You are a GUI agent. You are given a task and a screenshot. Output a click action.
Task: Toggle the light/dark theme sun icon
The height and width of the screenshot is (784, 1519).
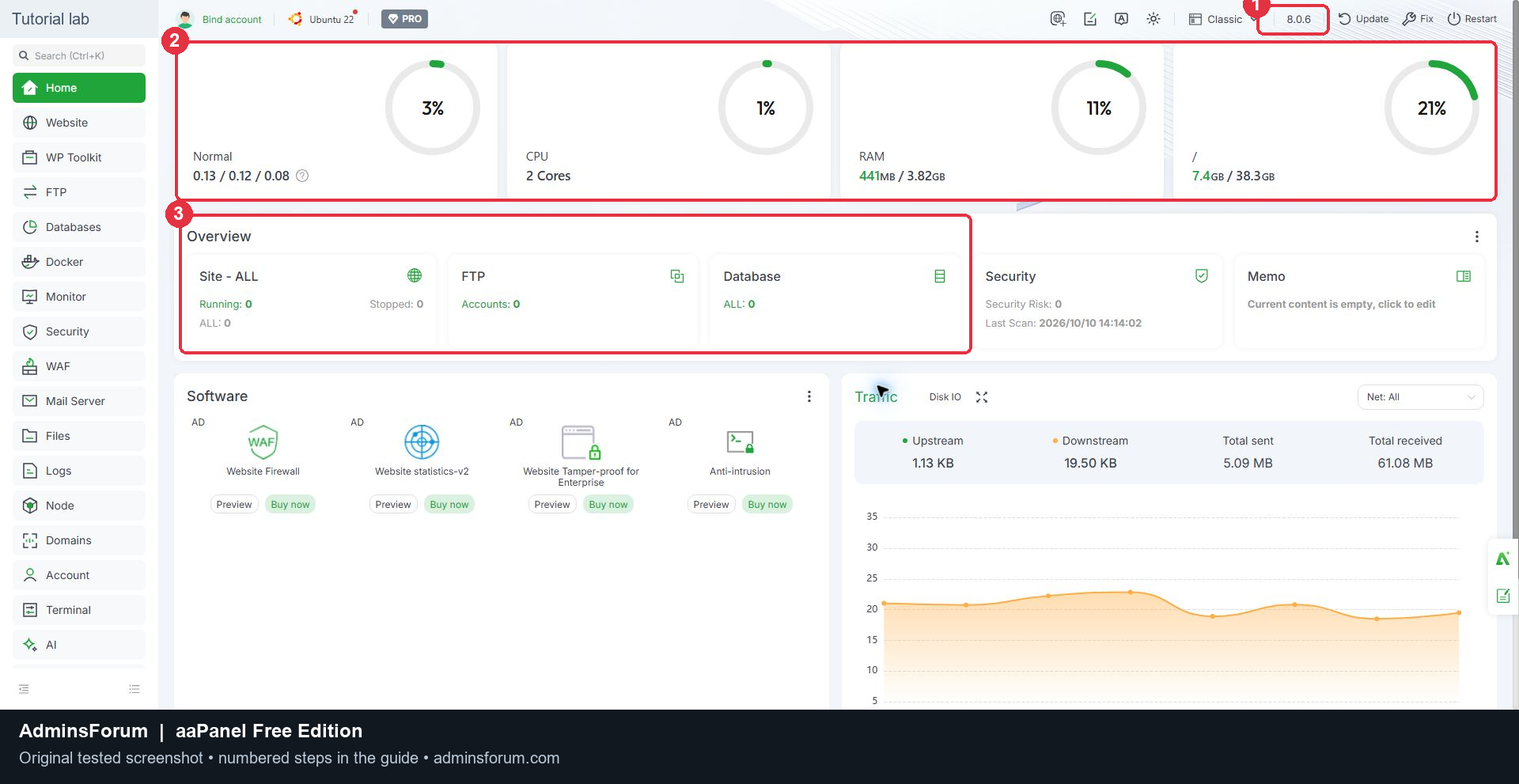click(x=1153, y=19)
